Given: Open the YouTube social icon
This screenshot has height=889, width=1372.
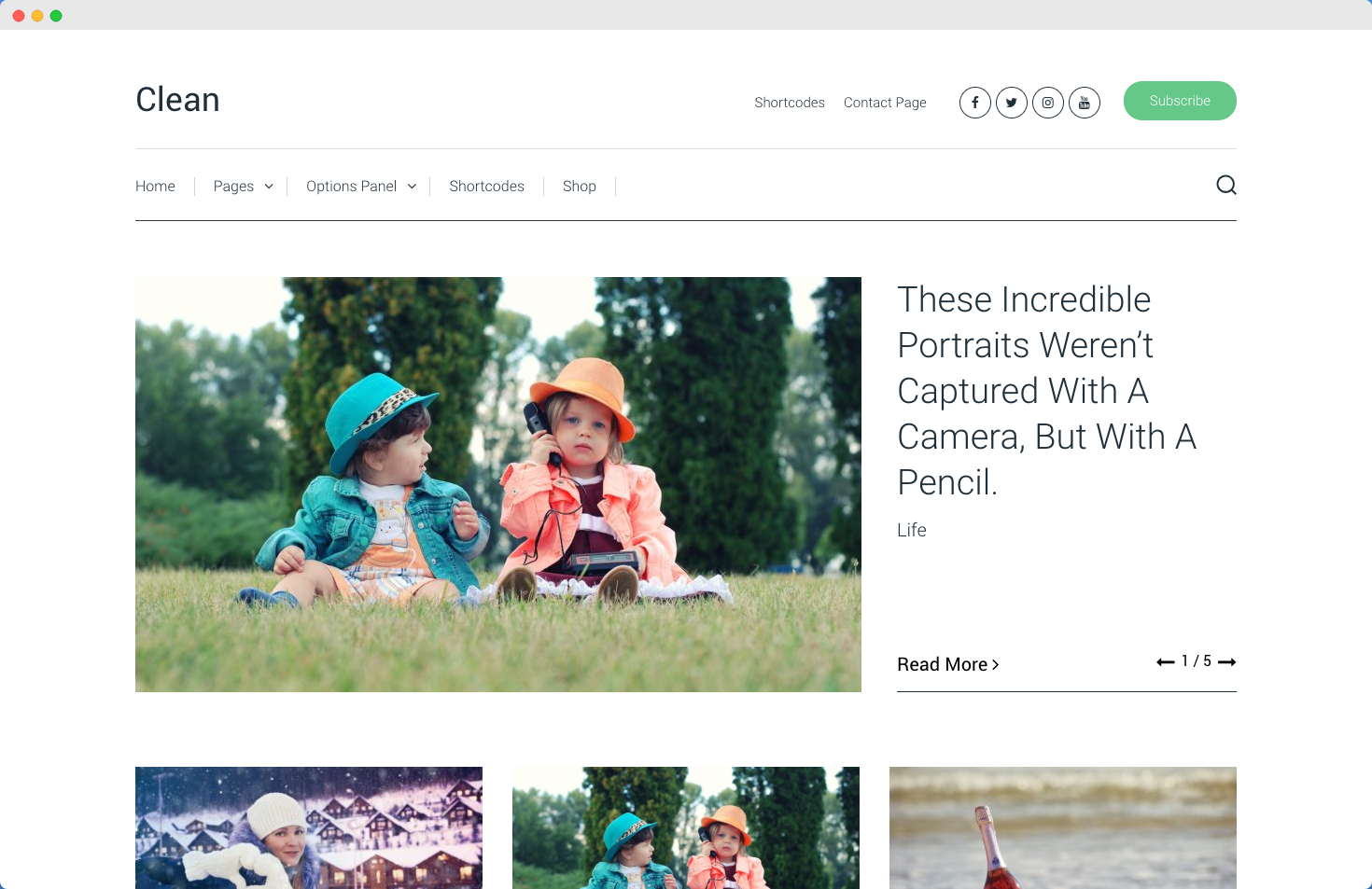Looking at the screenshot, I should pos(1084,103).
